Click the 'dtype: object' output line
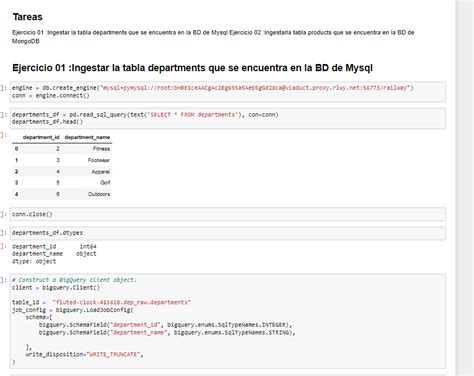The image size is (474, 376). (34, 261)
